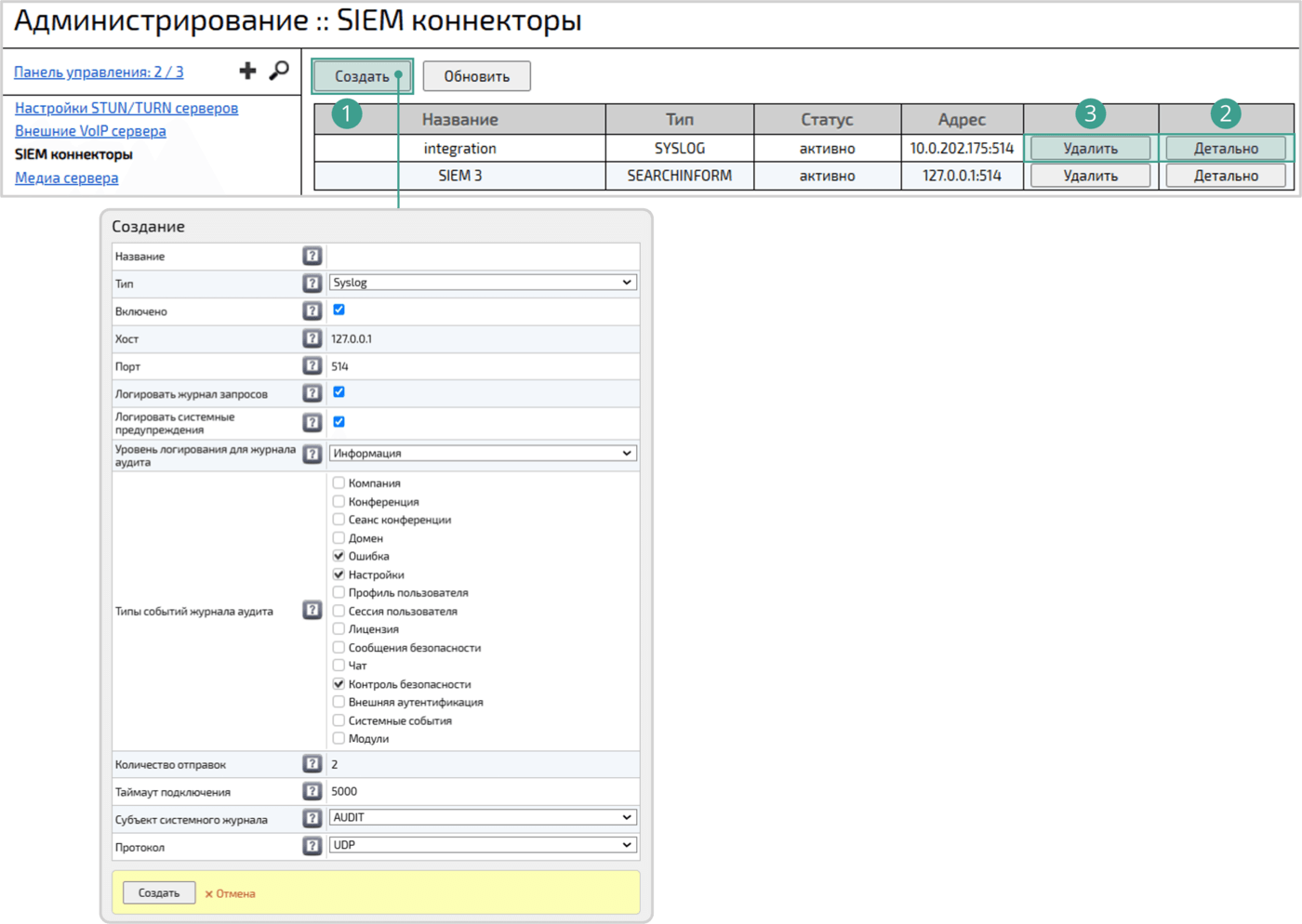Viewport: 1302px width, 924px height.
Task: Click help icon next to Протокол
Action: coord(312,846)
